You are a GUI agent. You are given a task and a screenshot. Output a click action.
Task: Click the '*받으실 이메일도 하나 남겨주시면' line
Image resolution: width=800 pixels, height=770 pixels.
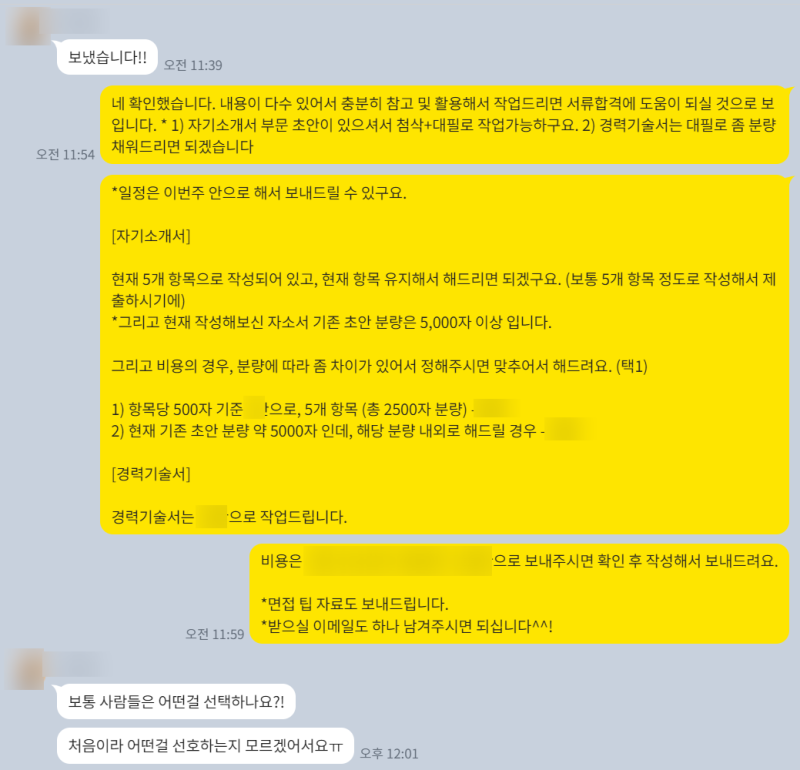click(x=407, y=626)
